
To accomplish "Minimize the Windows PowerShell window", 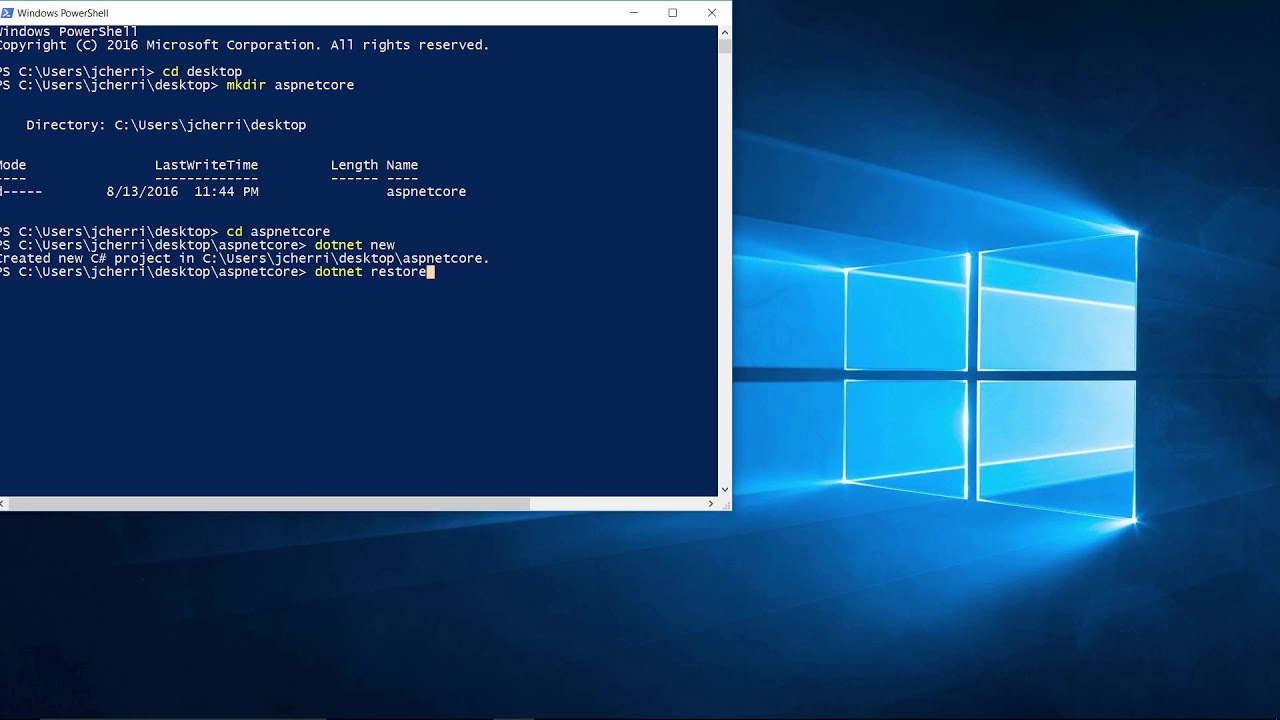I will (634, 13).
